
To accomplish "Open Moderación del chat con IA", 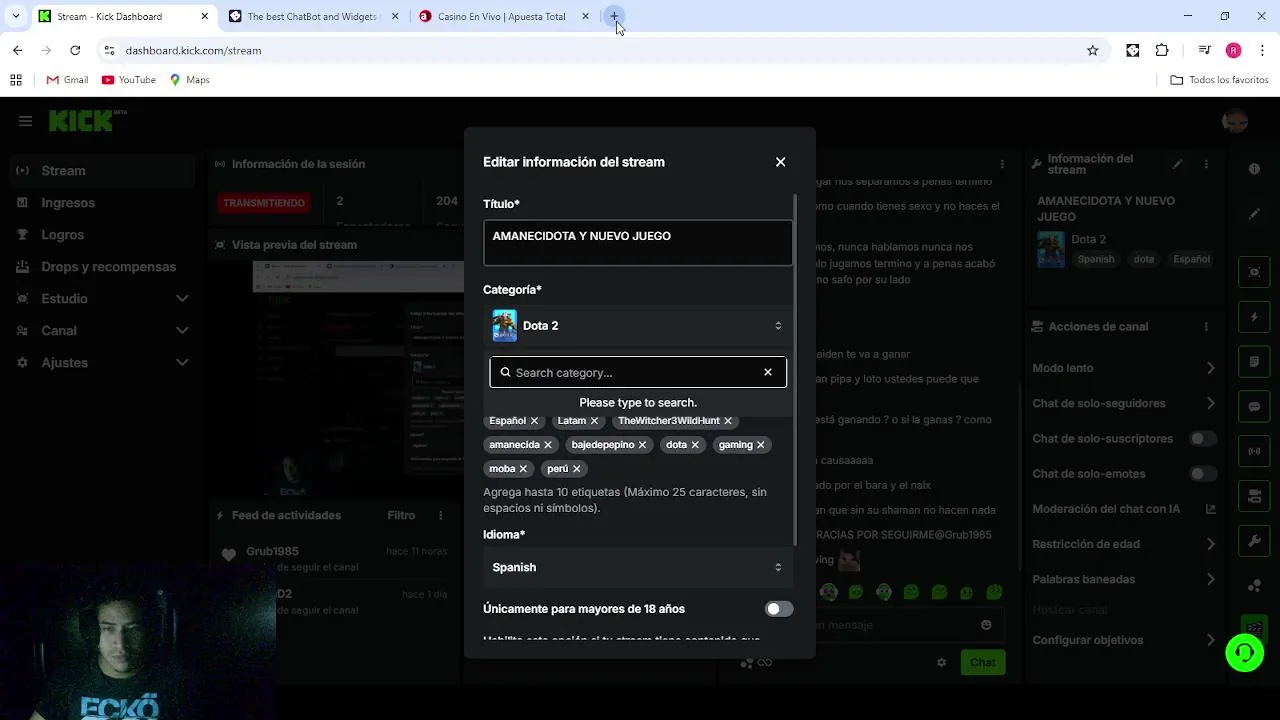I will point(1124,509).
